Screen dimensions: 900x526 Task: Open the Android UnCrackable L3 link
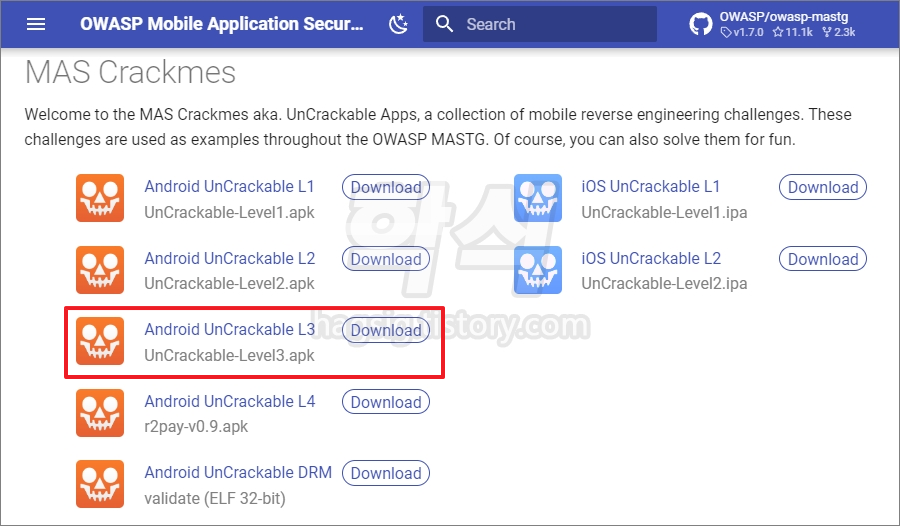click(x=230, y=330)
